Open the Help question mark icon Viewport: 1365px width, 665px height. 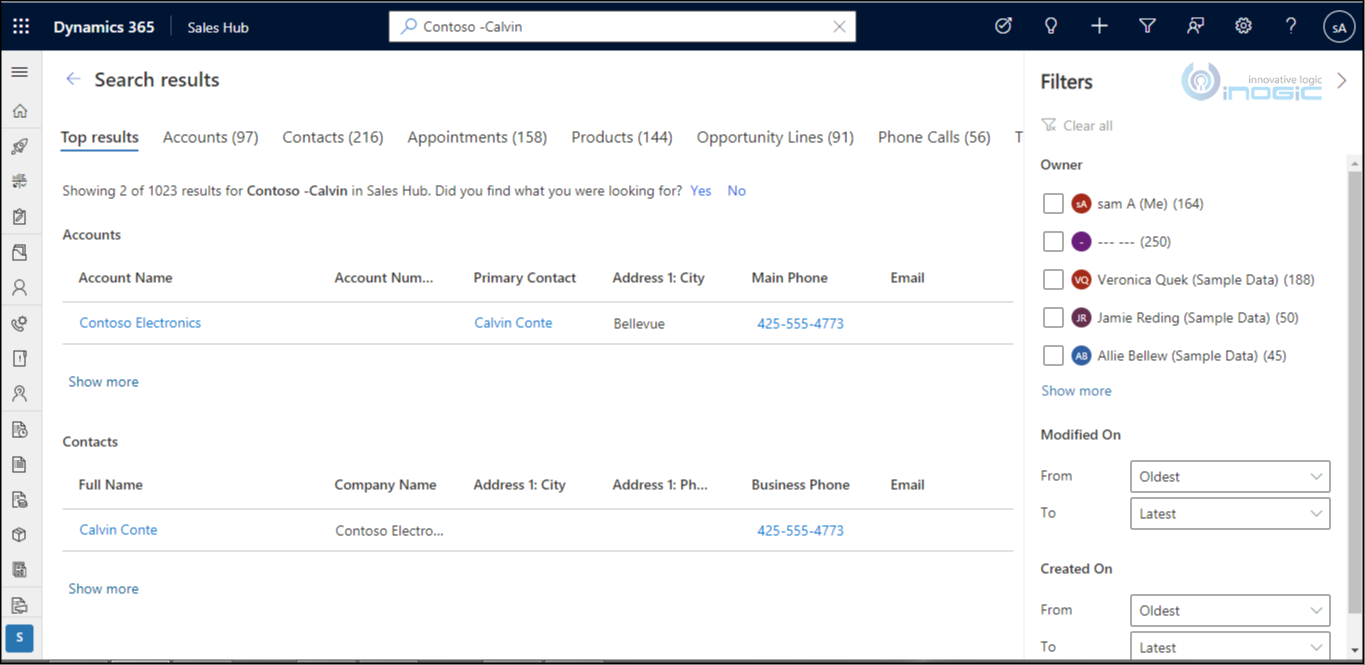pyautogui.click(x=1291, y=27)
